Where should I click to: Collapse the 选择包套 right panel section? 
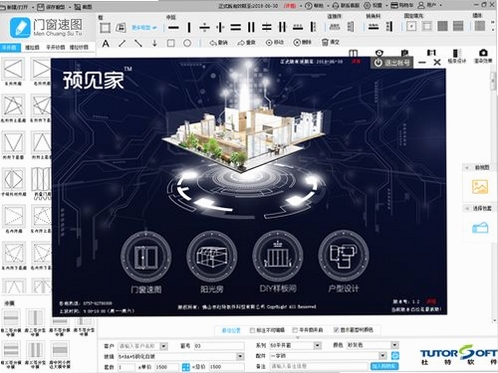(x=467, y=209)
